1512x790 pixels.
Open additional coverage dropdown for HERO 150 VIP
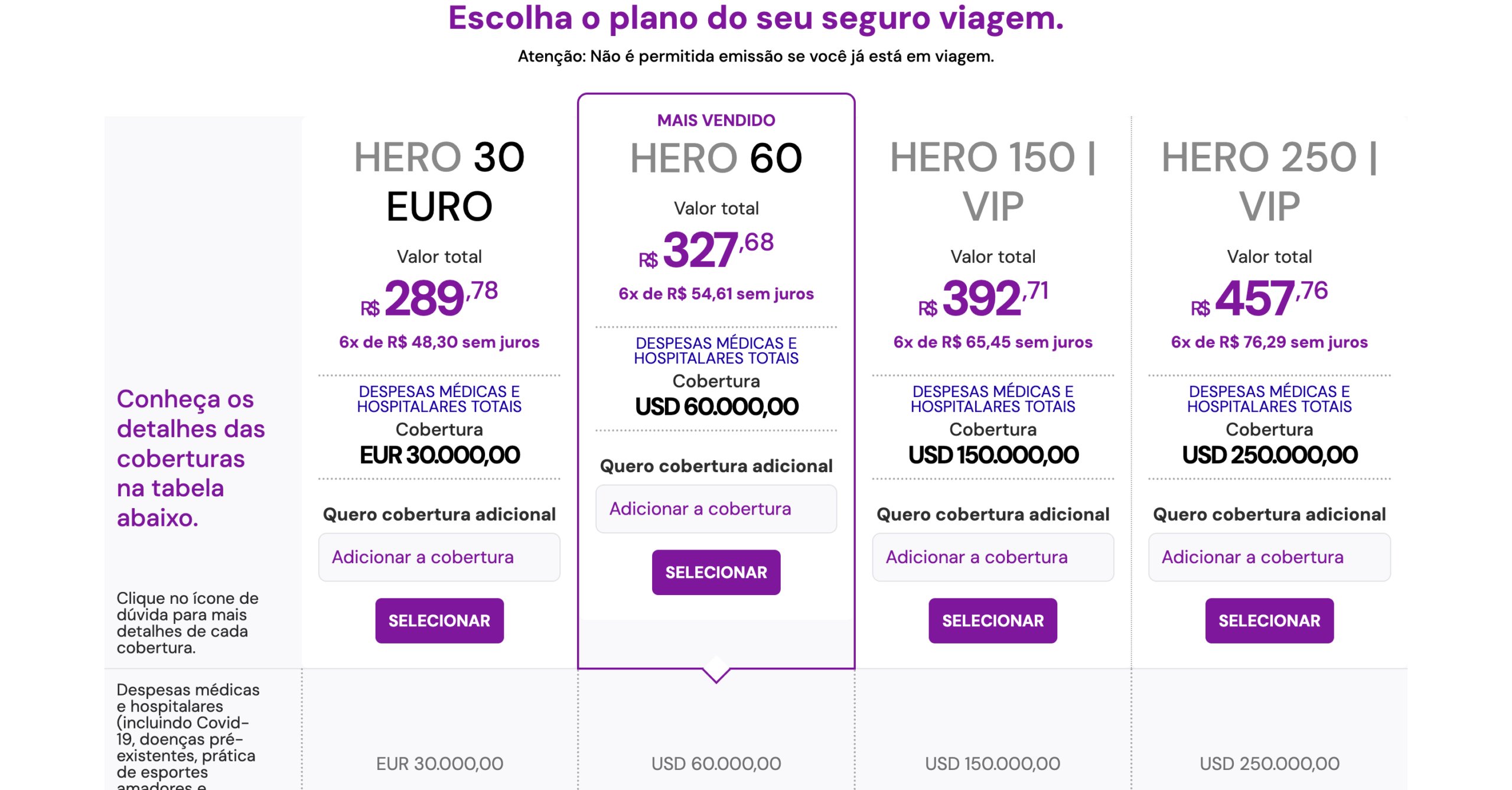coord(992,557)
